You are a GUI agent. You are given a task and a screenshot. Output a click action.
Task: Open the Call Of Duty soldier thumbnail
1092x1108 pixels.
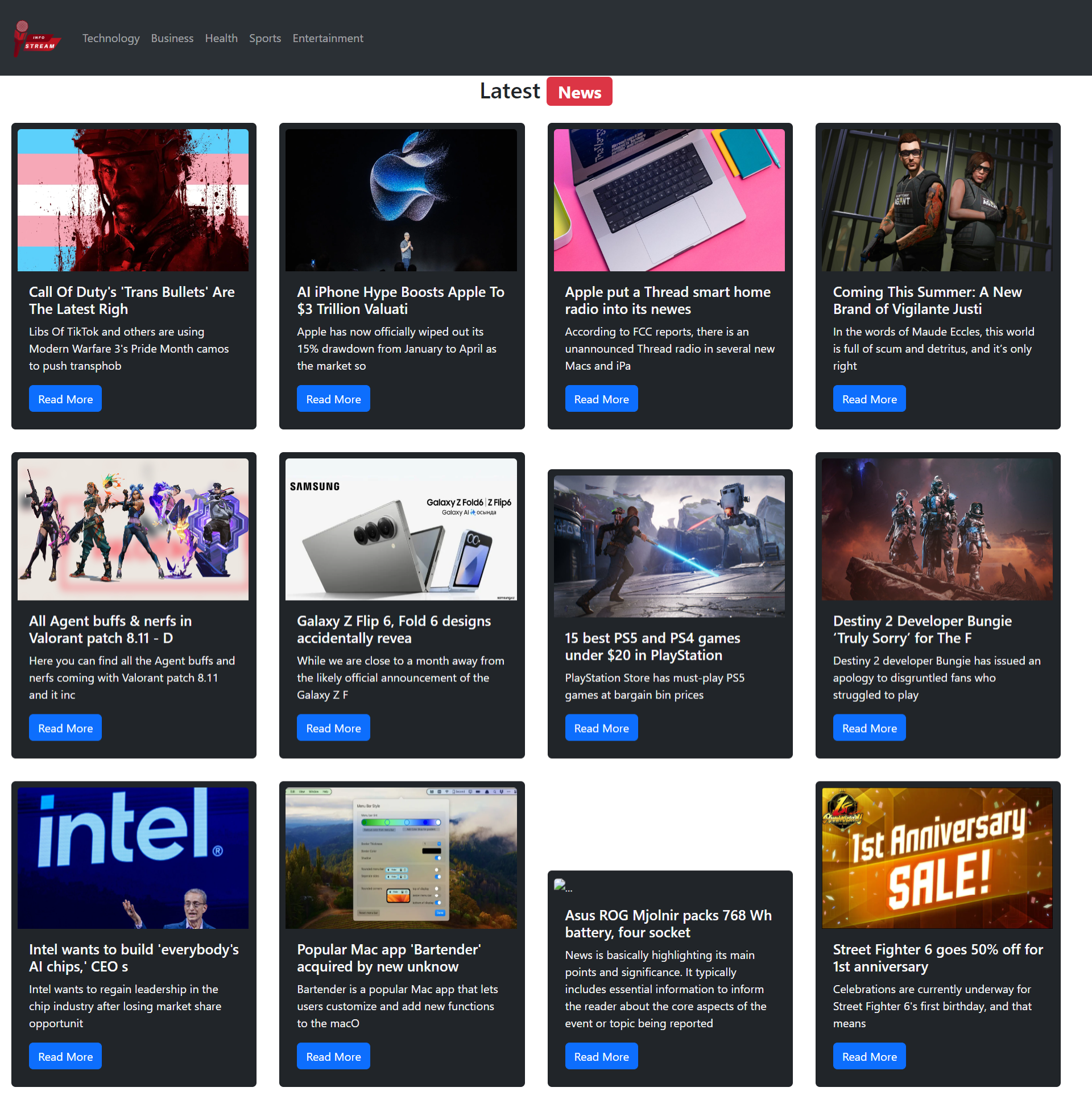point(133,200)
